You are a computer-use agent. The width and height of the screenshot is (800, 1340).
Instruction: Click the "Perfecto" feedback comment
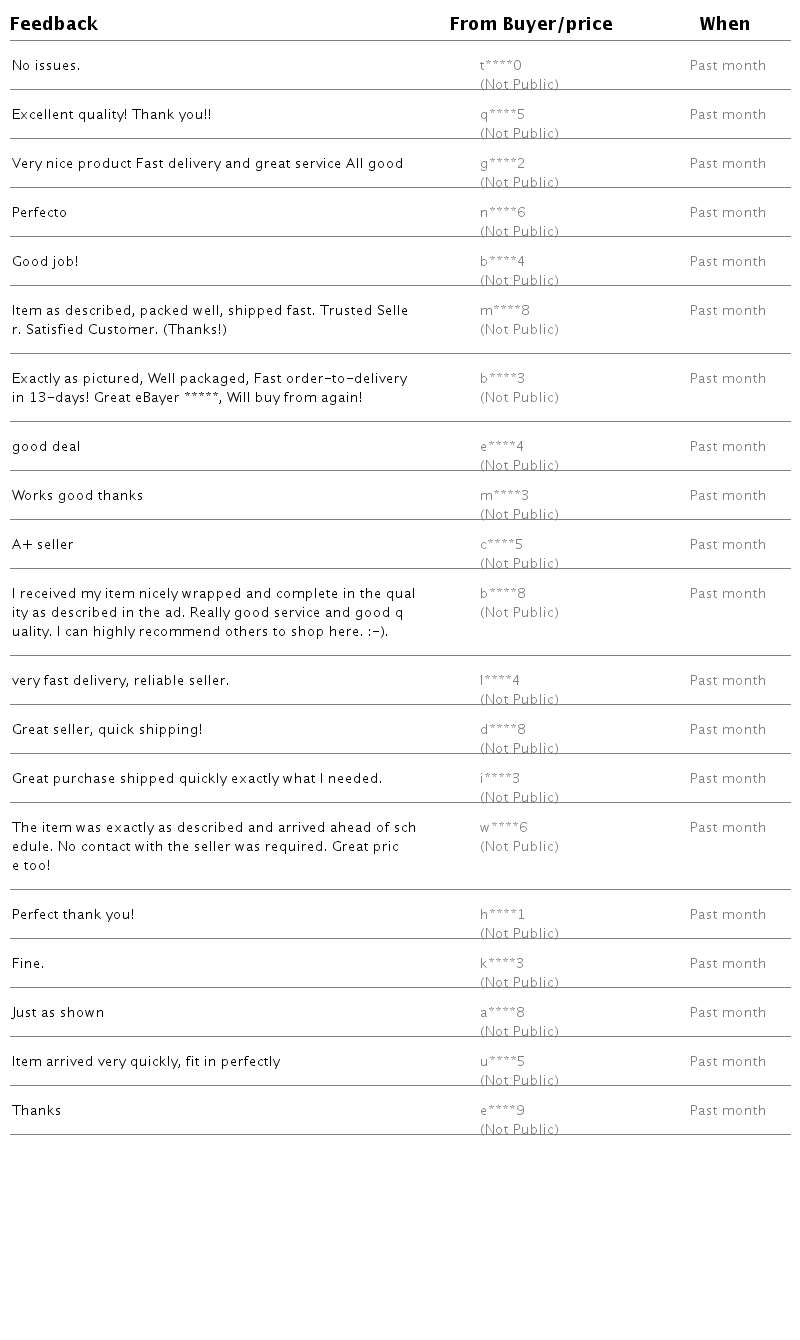39,213
